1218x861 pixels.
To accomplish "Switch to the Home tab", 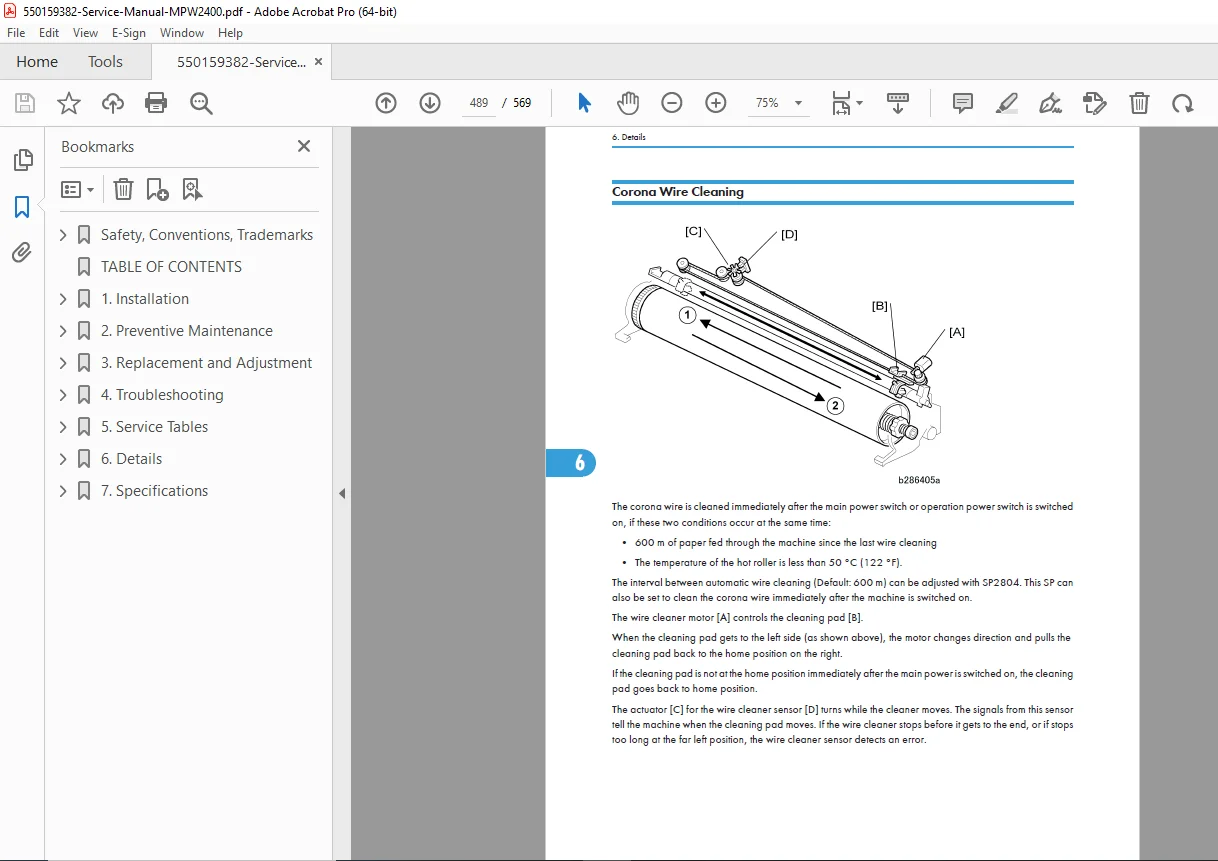I will tap(37, 62).
